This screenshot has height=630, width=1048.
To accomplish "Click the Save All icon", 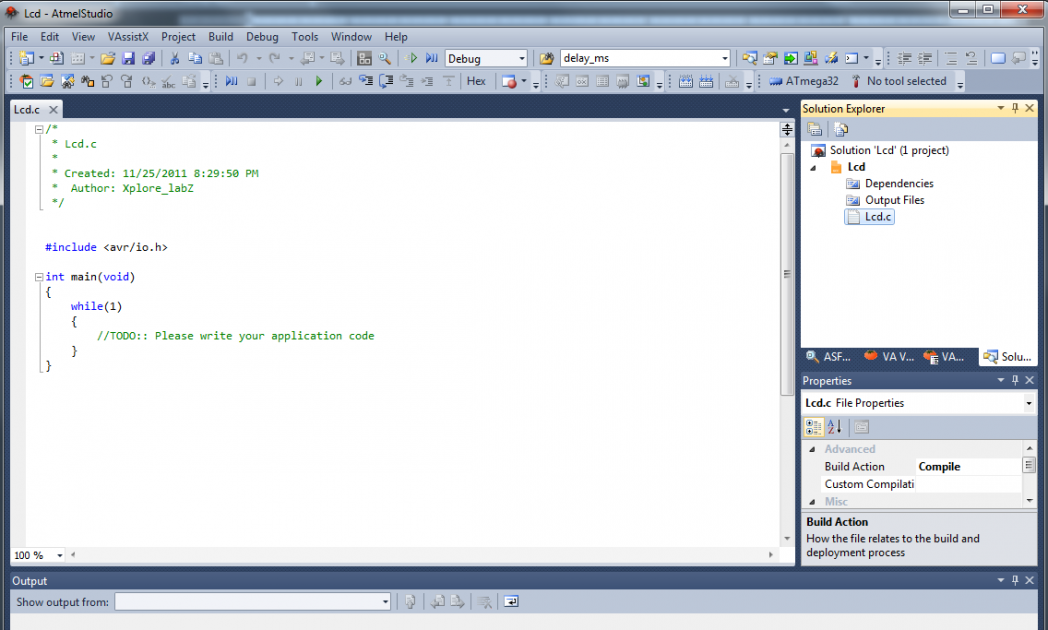I will (x=148, y=58).
